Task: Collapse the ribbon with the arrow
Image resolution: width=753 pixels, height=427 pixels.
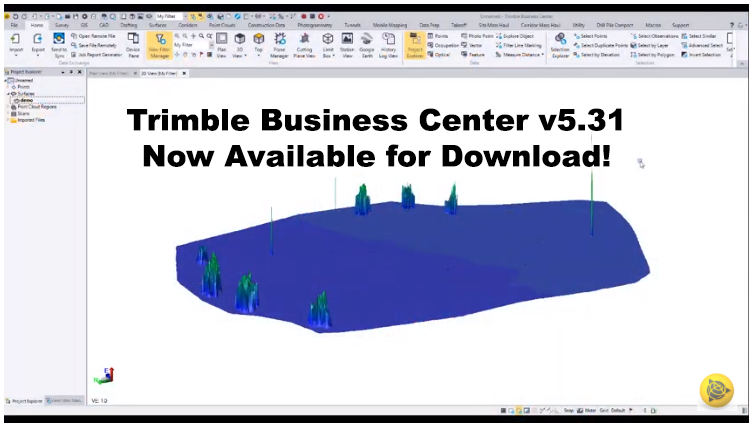Action: [x=742, y=63]
